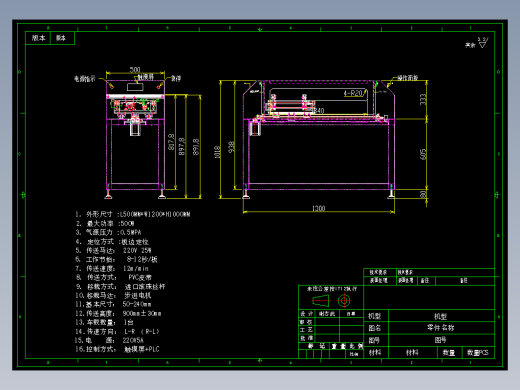
Task: Select the '817.8' vertical dimension text
Action: pyautogui.click(x=171, y=142)
